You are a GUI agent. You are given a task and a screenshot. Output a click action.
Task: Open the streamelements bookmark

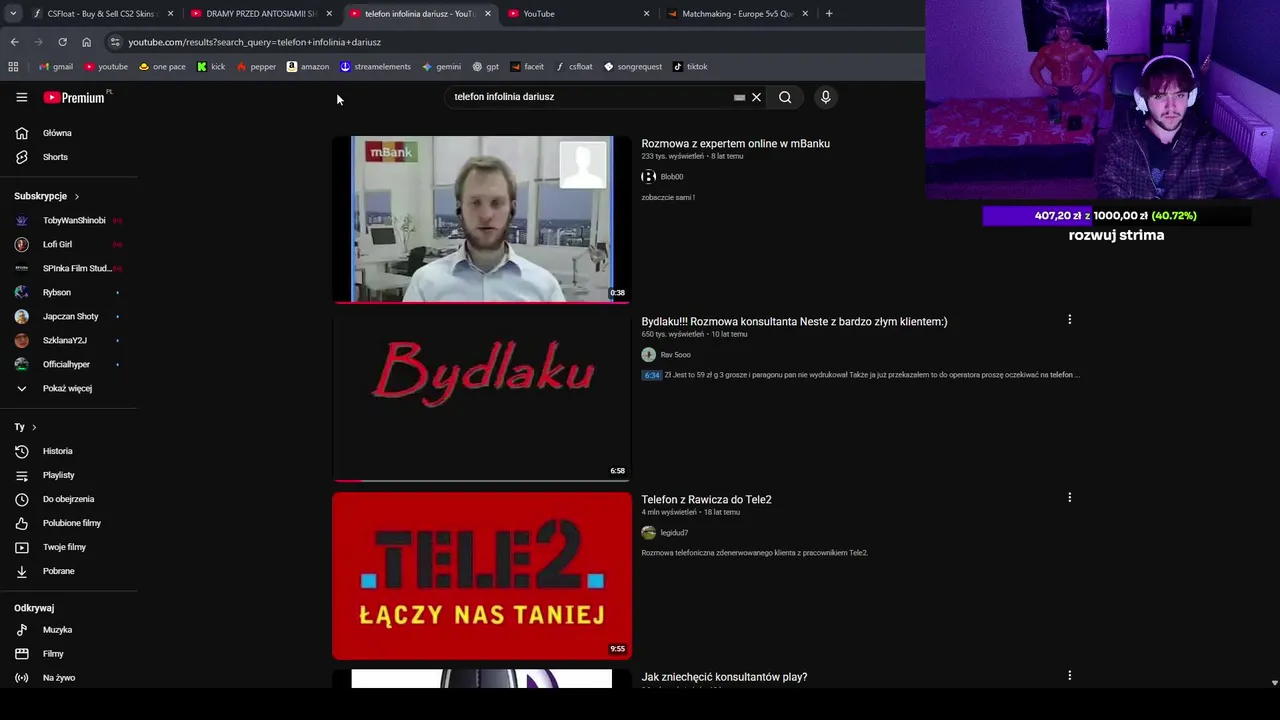coord(375,67)
